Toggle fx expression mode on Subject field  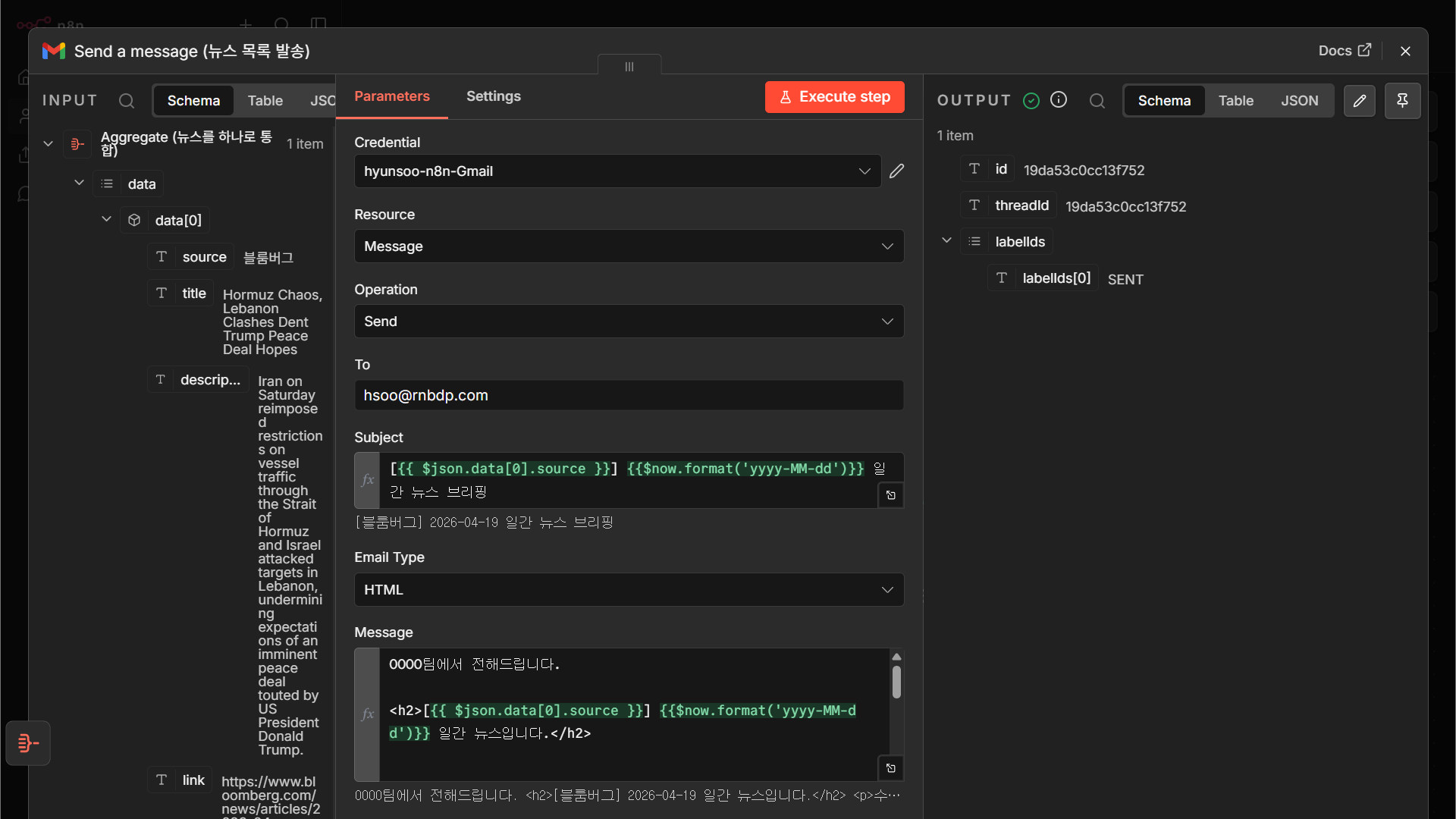(367, 480)
